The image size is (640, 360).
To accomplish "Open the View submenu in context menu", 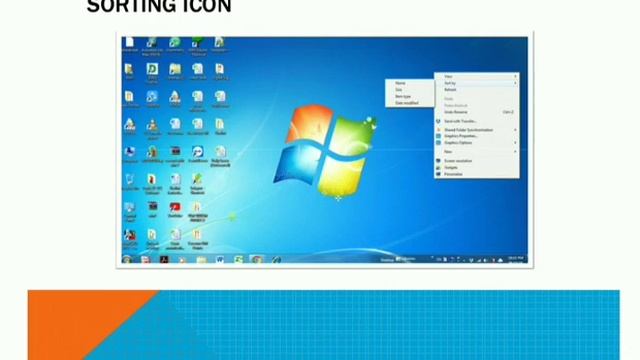I will click(477, 76).
